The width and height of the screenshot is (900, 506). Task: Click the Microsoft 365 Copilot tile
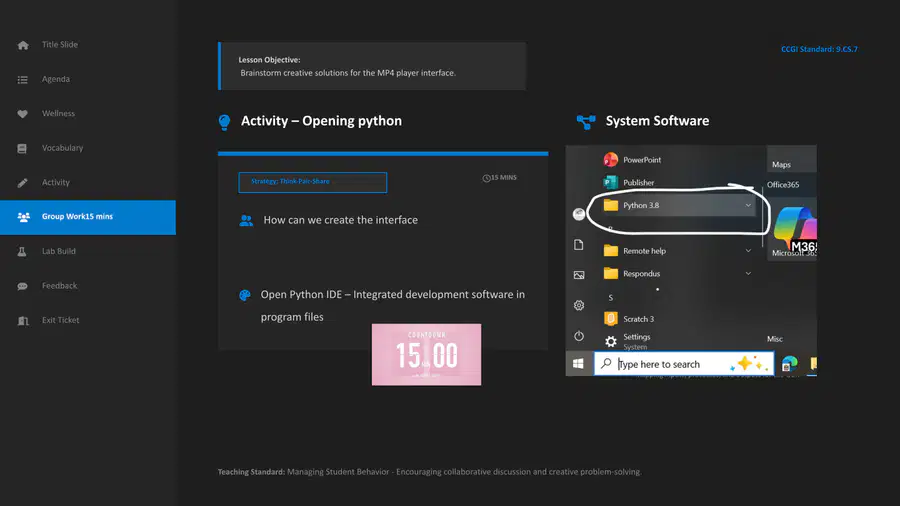click(794, 229)
